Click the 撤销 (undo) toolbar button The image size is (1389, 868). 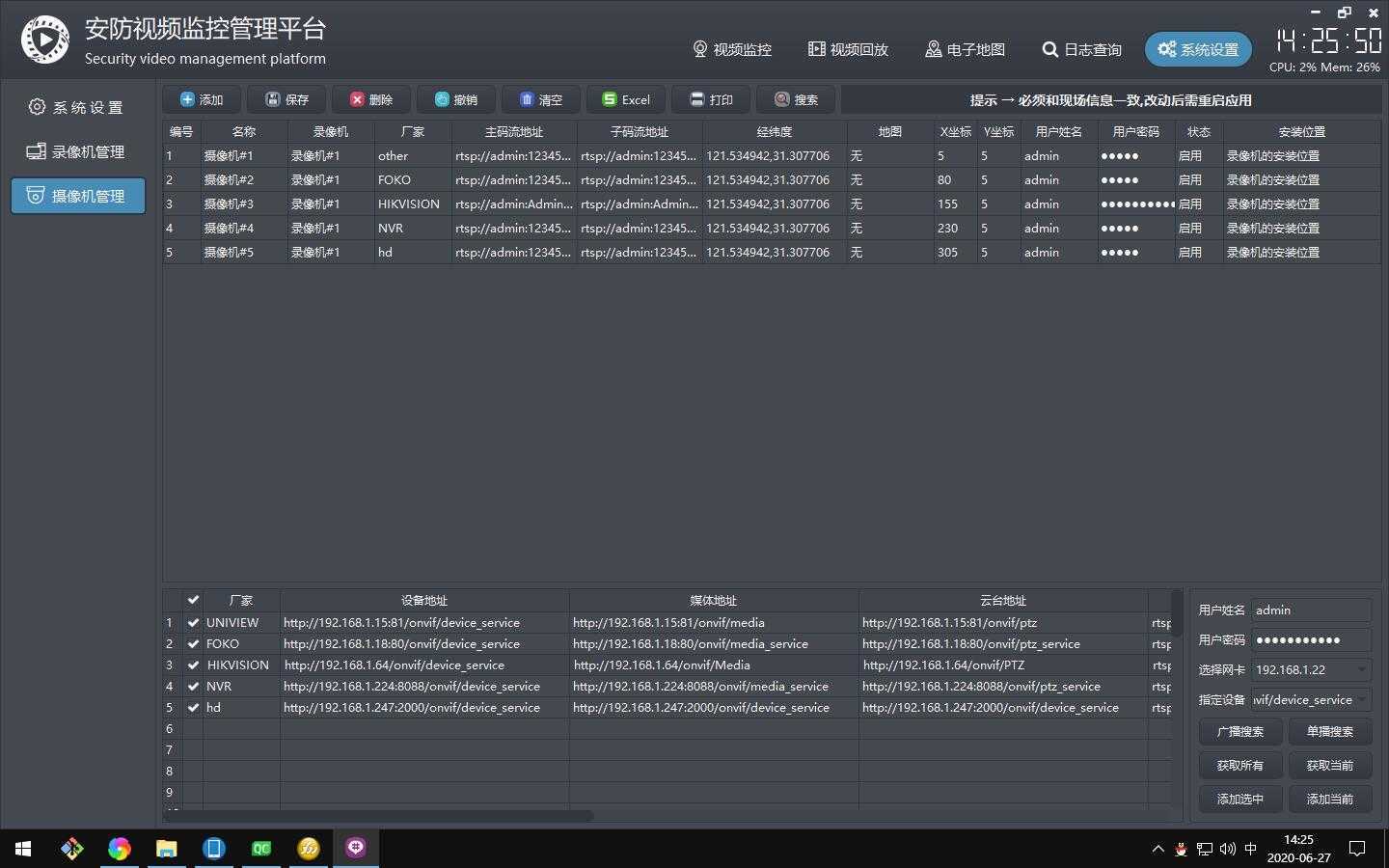(x=456, y=99)
